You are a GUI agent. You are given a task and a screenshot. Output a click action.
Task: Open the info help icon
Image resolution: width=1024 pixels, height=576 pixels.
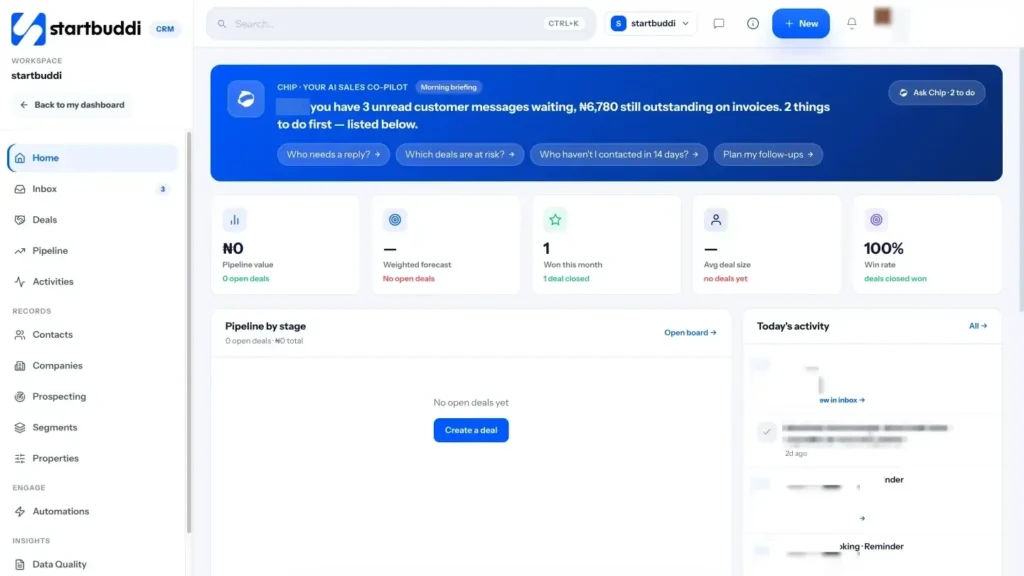pos(752,24)
